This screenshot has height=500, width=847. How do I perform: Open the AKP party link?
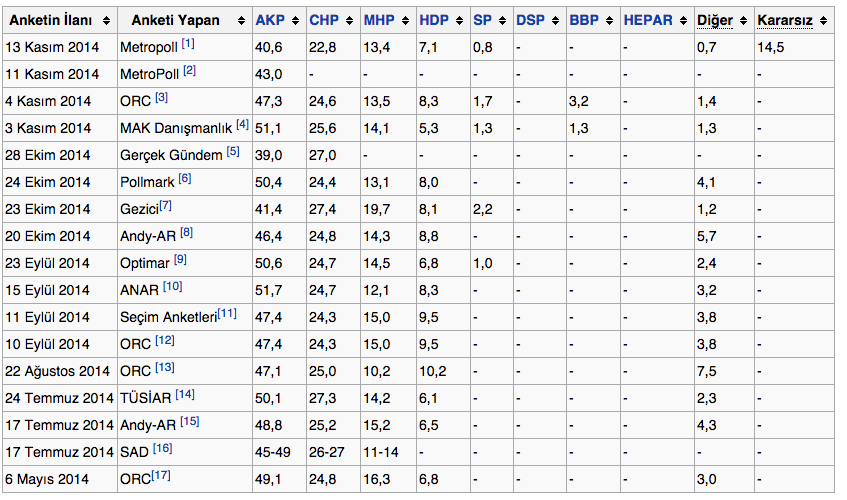269,20
